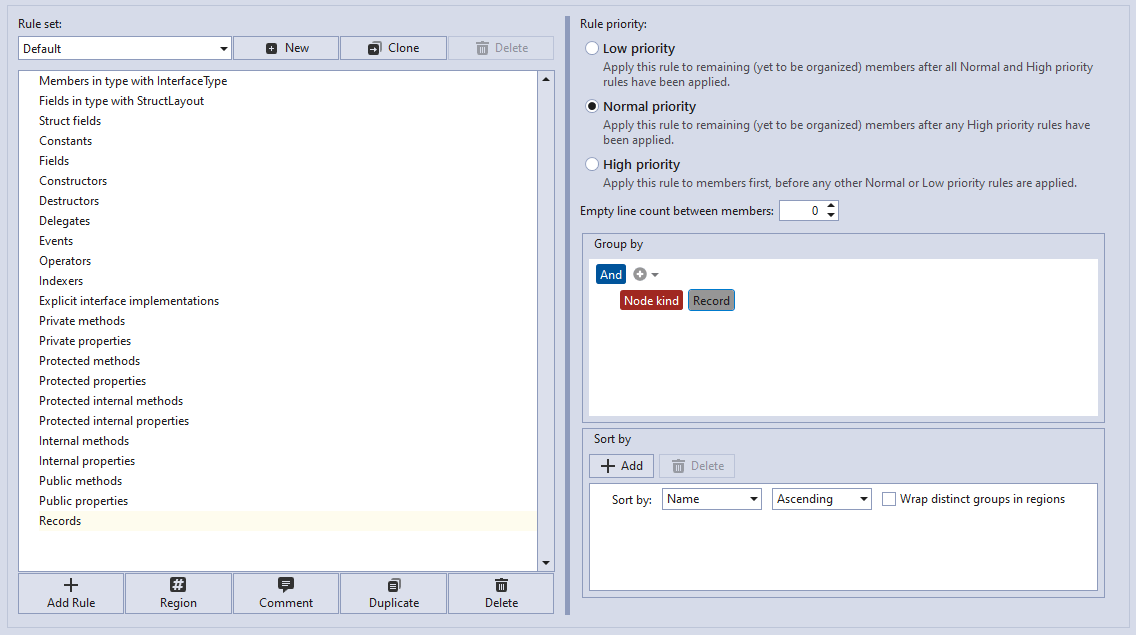Select the Low priority radio button

point(591,47)
